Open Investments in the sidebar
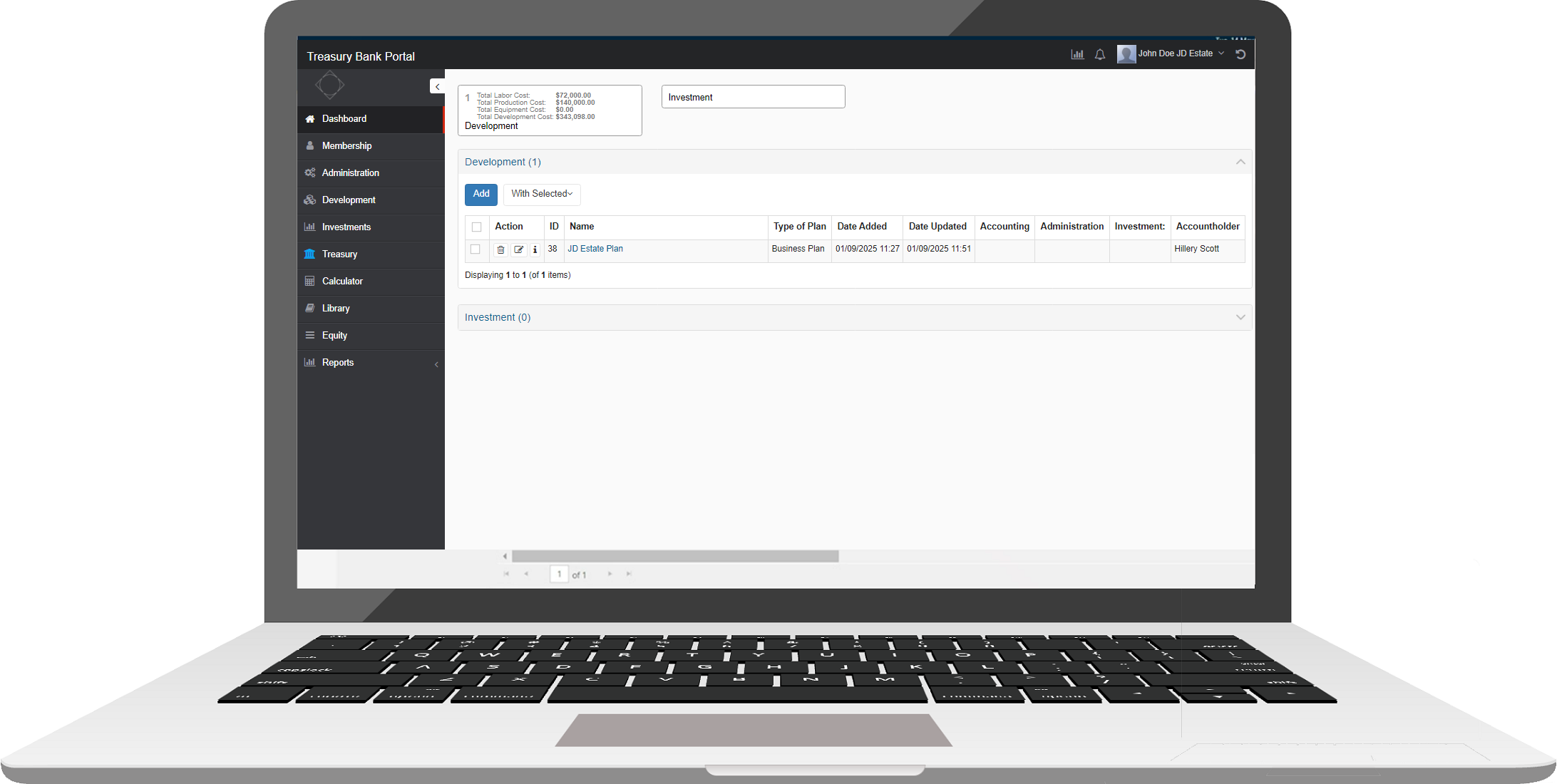Image resolution: width=1557 pixels, height=784 pixels. [x=346, y=227]
